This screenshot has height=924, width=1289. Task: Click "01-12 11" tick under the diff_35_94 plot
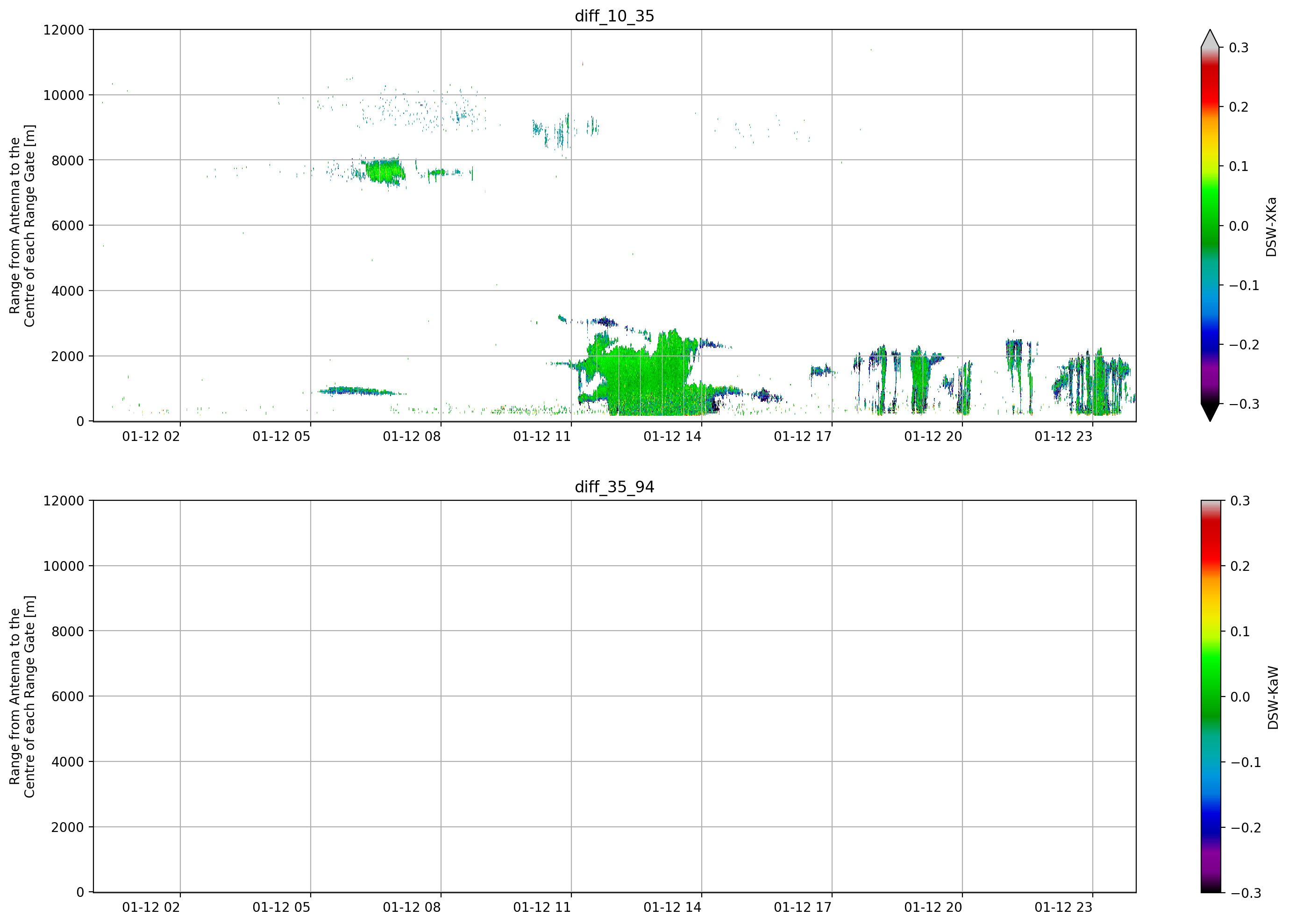[542, 908]
